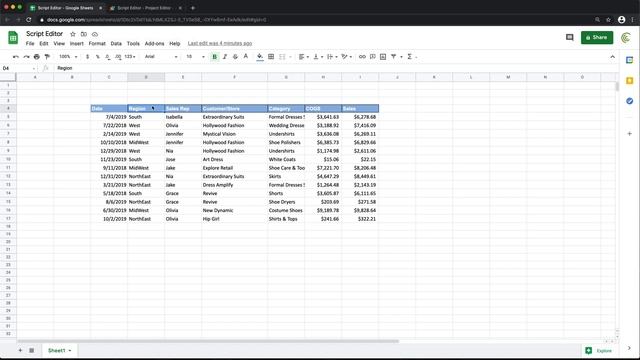Open more number formats 123 dropdown
Screen dimensions: 640x360
click(x=130, y=57)
